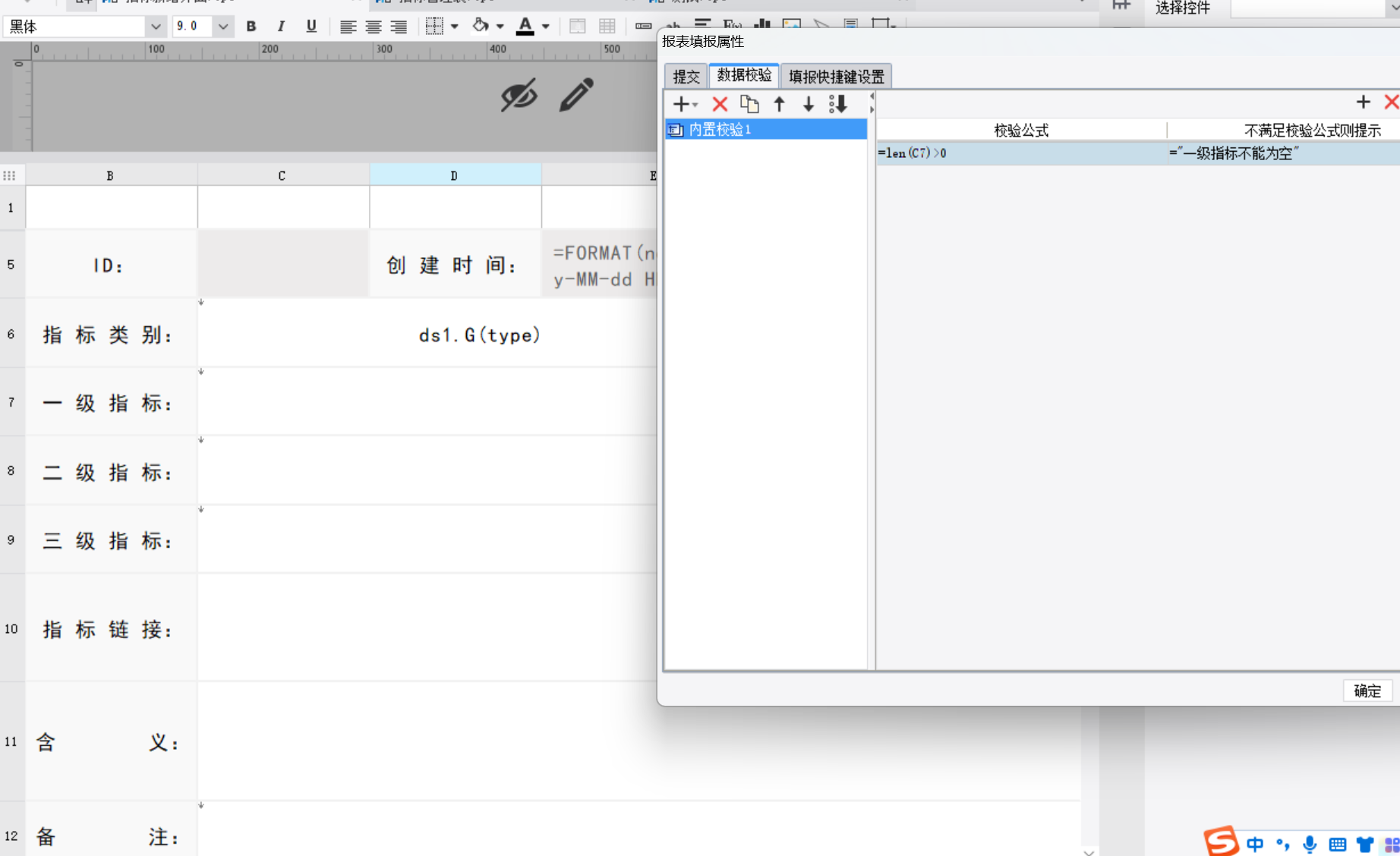Click unmerge cells grid icon
Screen dimensions: 1400x856
tap(607, 27)
